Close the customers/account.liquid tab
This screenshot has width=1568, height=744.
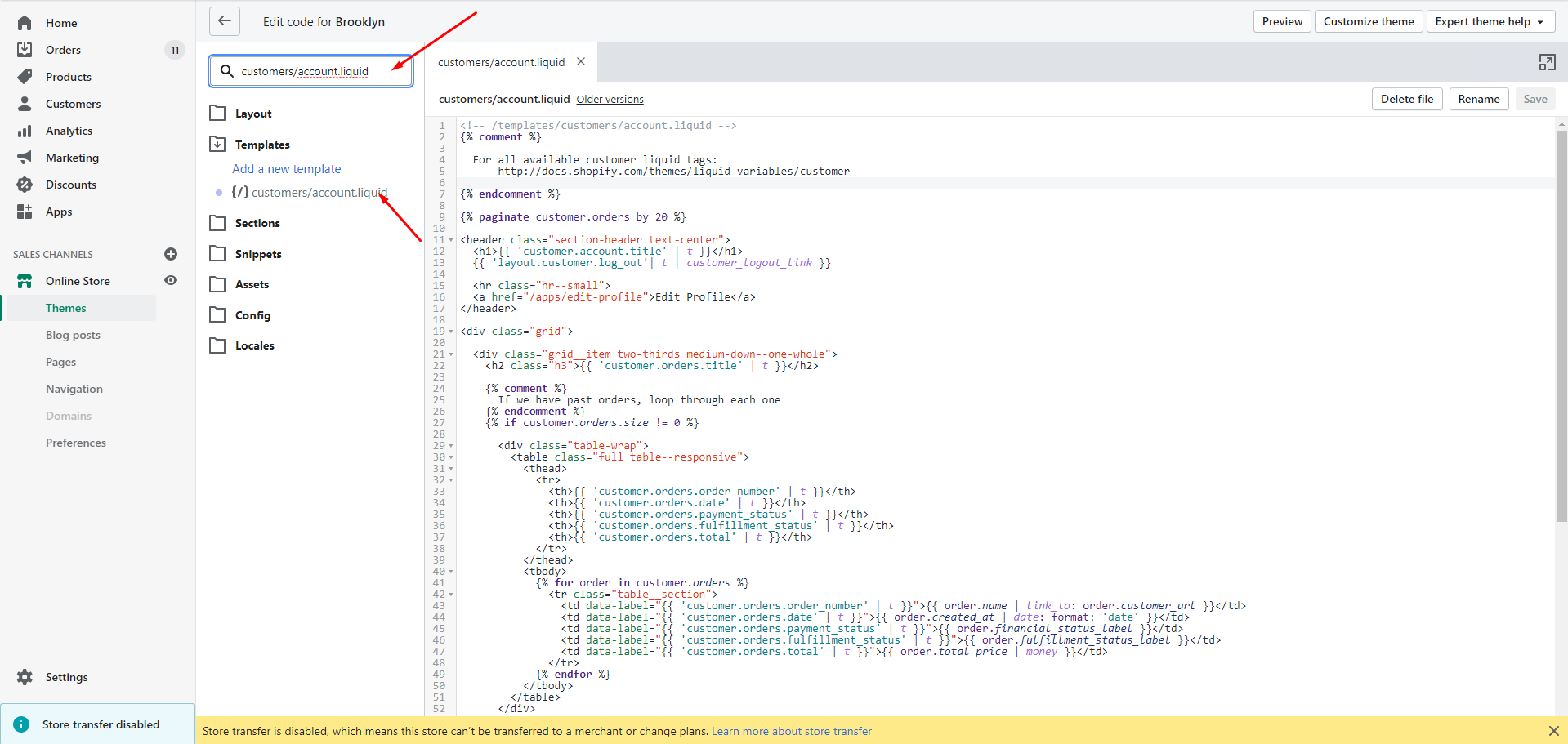click(x=581, y=61)
